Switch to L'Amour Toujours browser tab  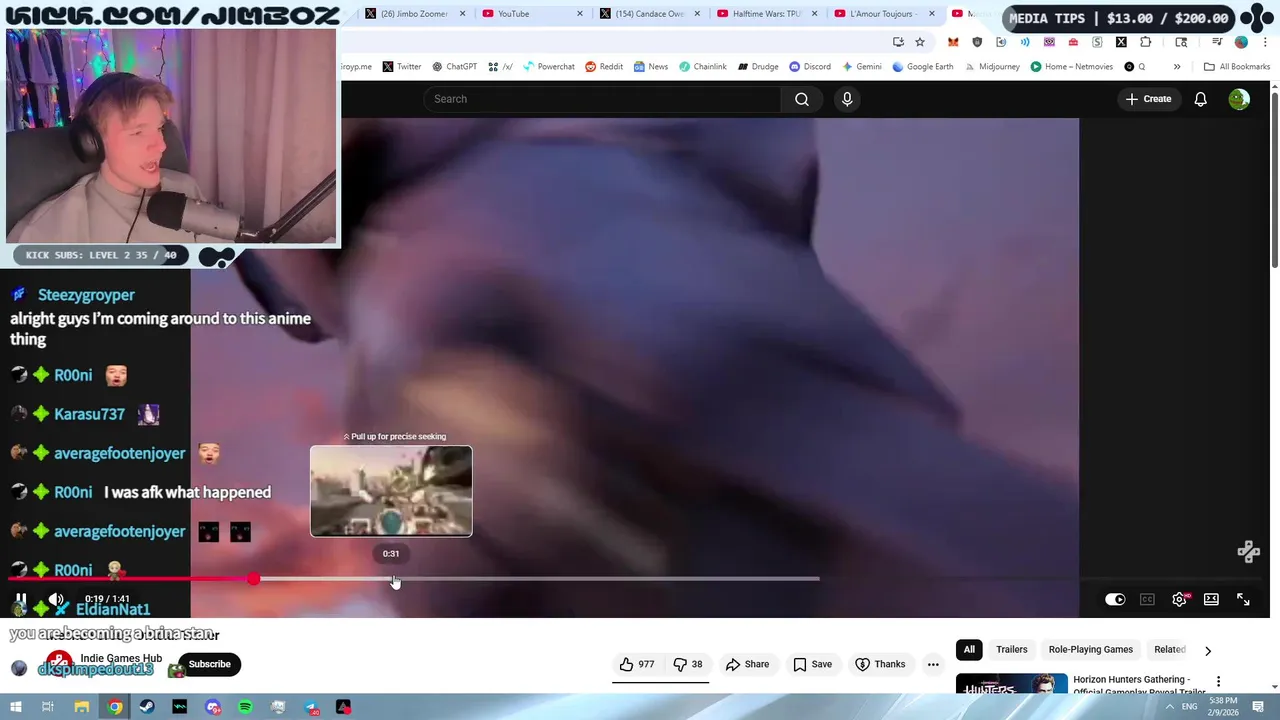coord(884,14)
